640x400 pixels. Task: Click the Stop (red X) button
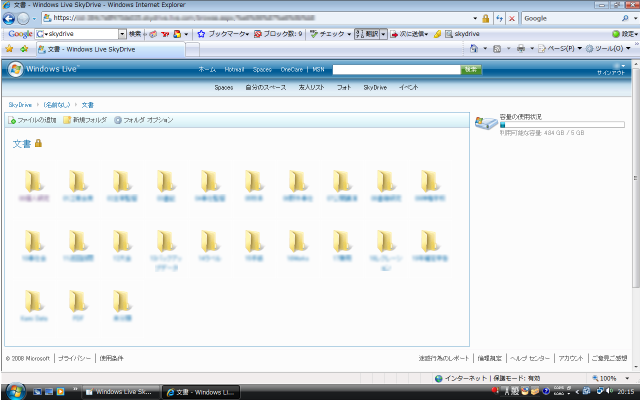(x=512, y=18)
